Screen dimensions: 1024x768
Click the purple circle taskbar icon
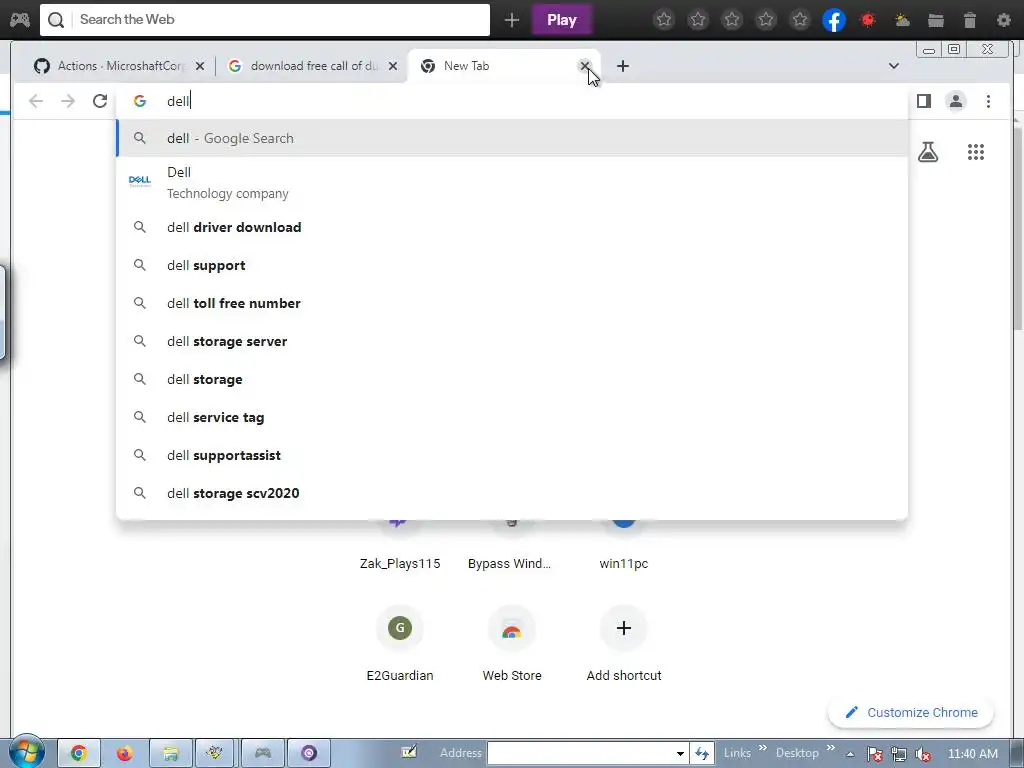[x=309, y=753]
